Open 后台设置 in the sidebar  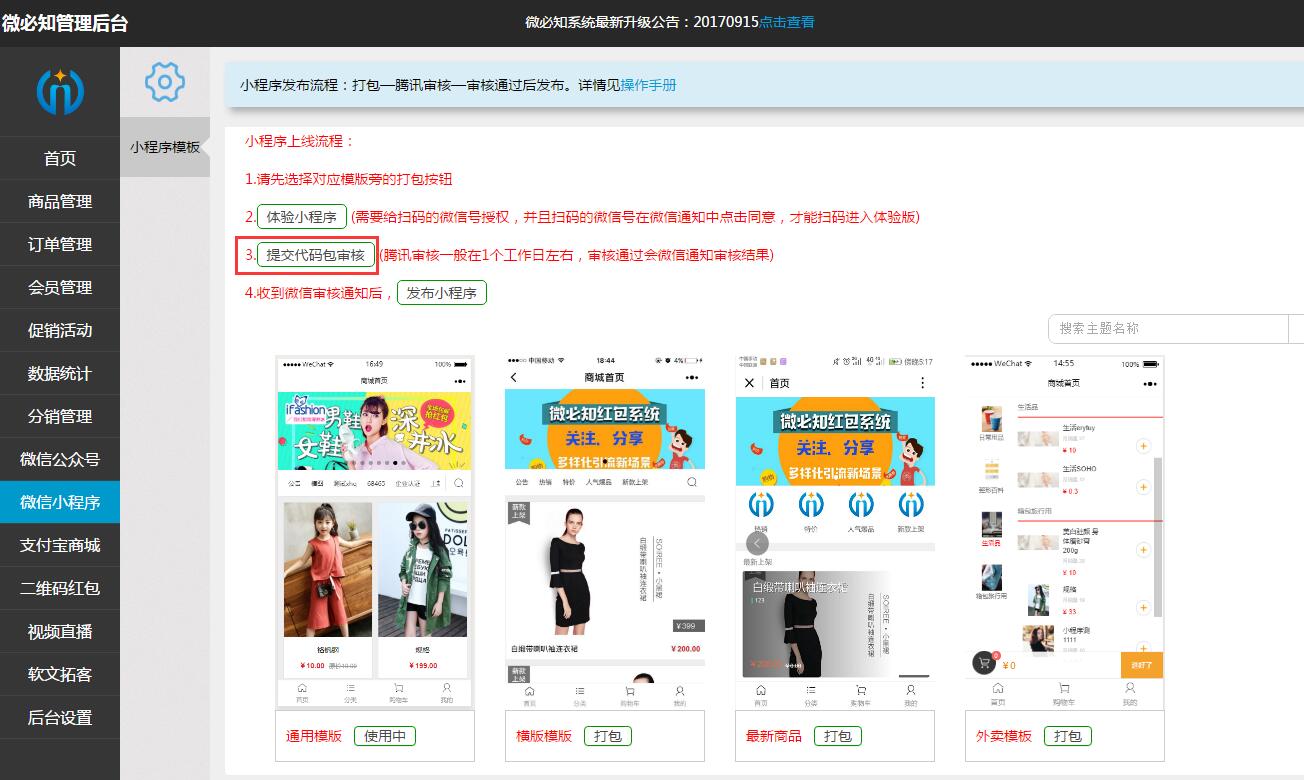pyautogui.click(x=60, y=718)
